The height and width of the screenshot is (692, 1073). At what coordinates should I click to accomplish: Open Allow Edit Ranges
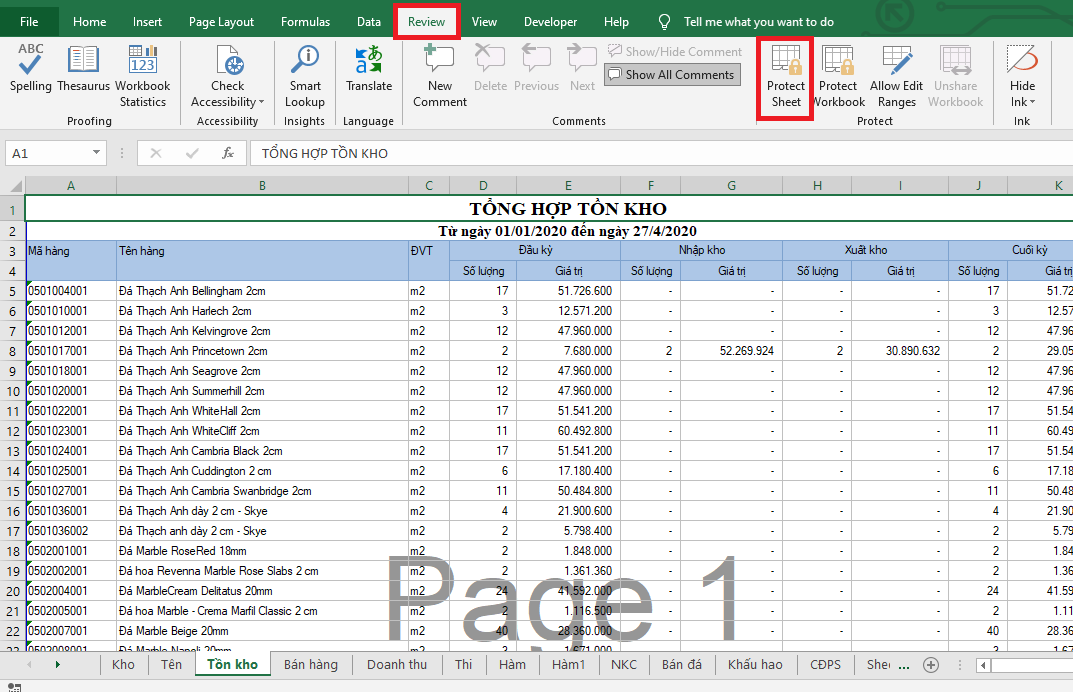896,77
